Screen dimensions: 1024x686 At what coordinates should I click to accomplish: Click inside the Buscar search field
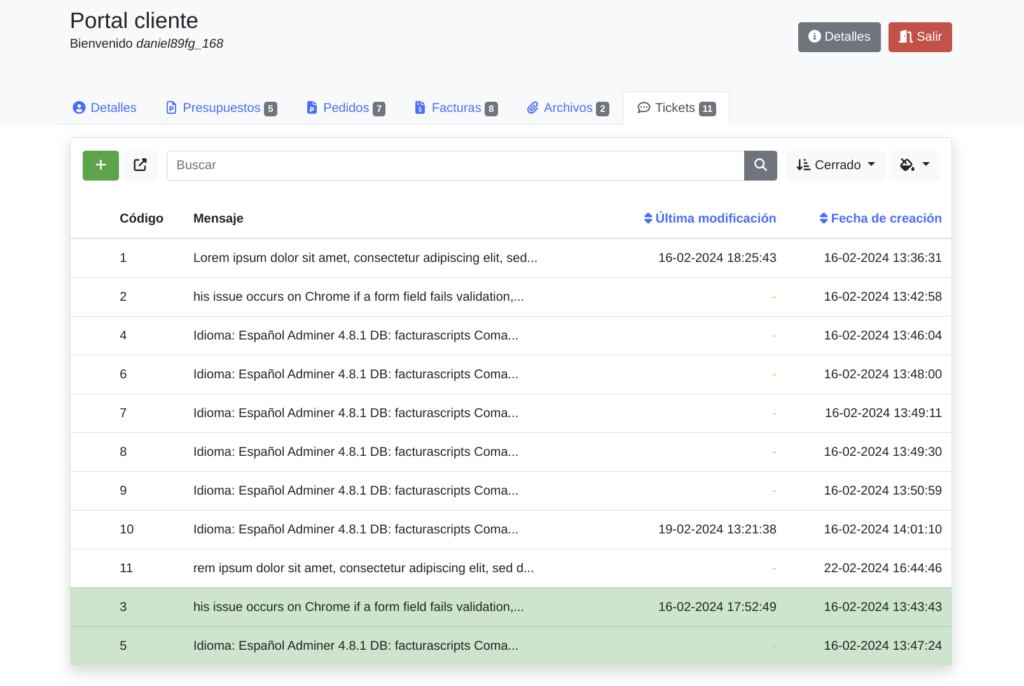point(455,166)
